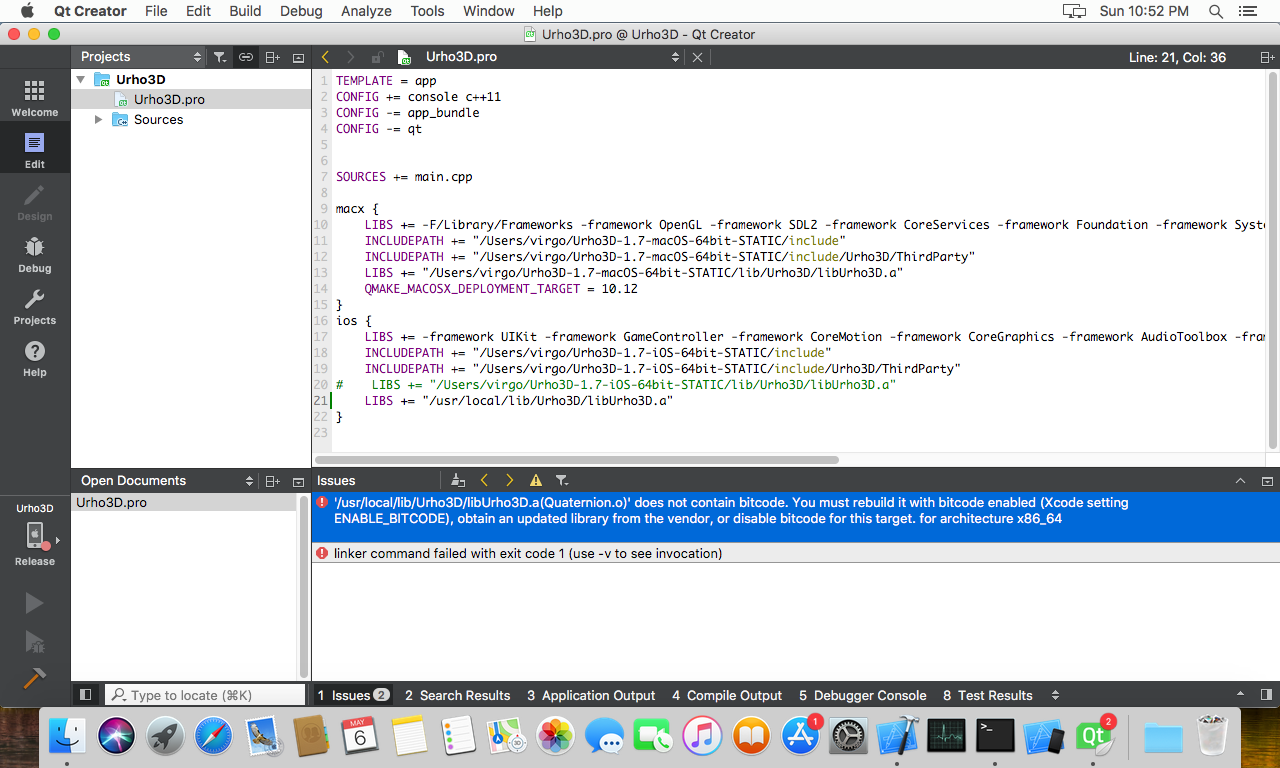Open the progress details toggle arrow

(x=1241, y=695)
